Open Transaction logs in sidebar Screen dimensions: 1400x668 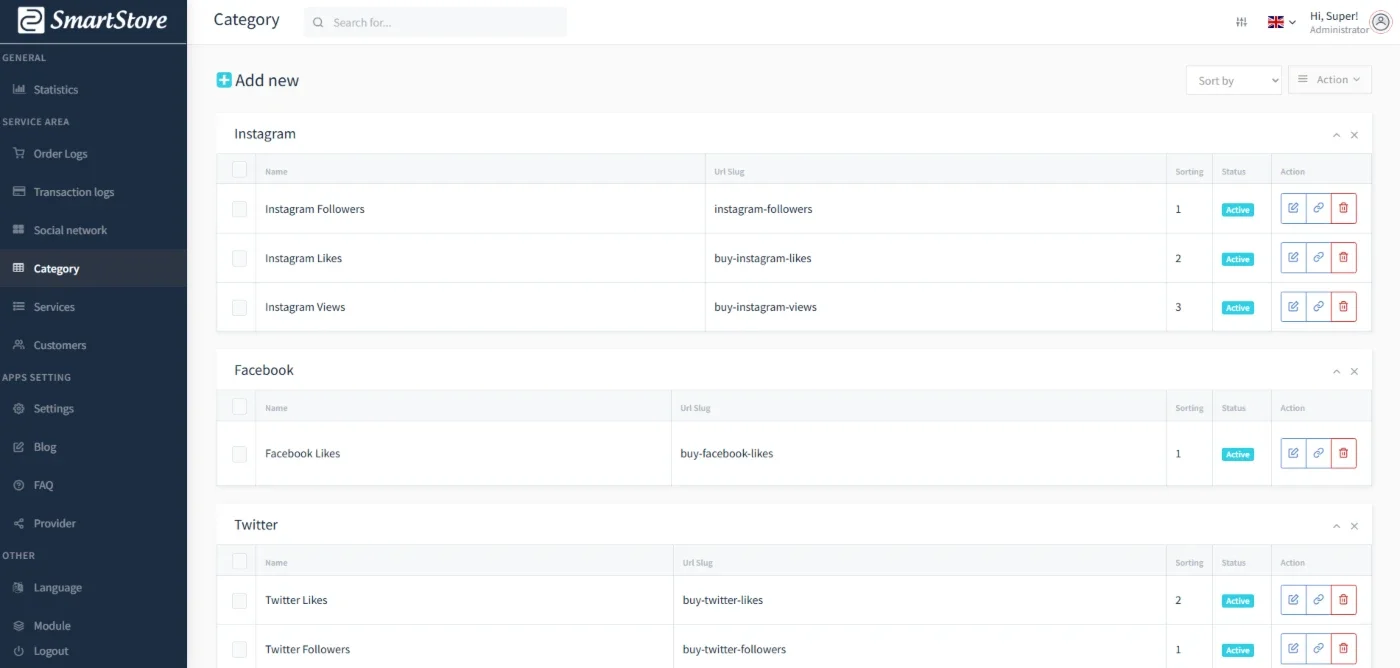pyautogui.click(x=93, y=192)
